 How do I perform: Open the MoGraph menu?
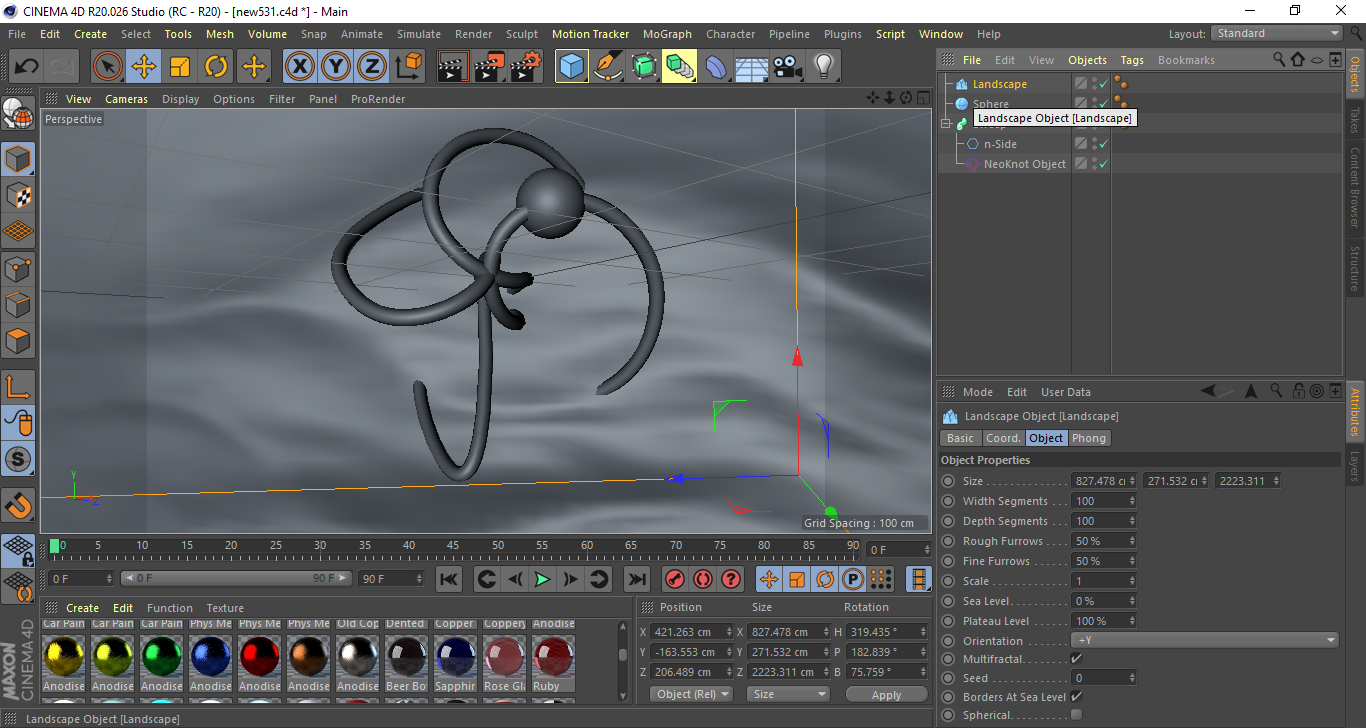667,34
